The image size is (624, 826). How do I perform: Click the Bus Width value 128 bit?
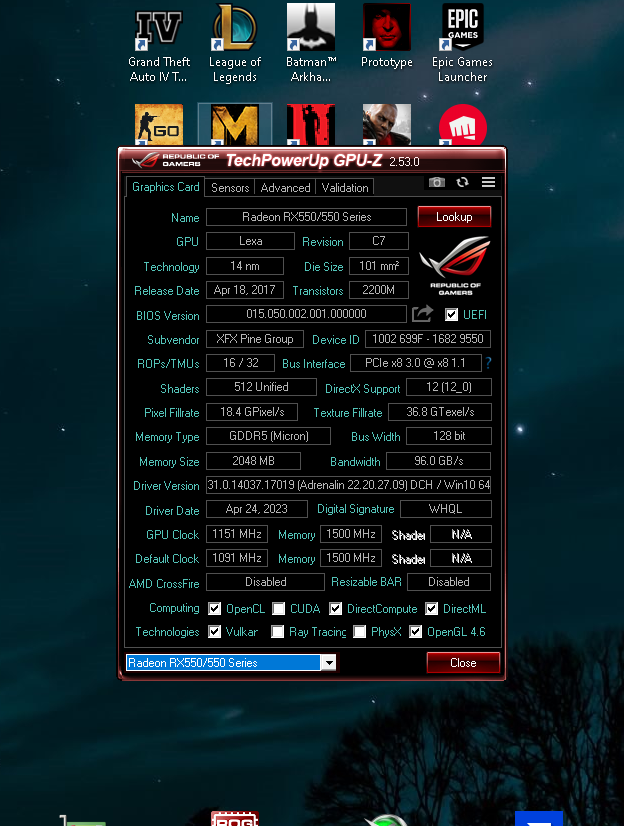click(449, 436)
